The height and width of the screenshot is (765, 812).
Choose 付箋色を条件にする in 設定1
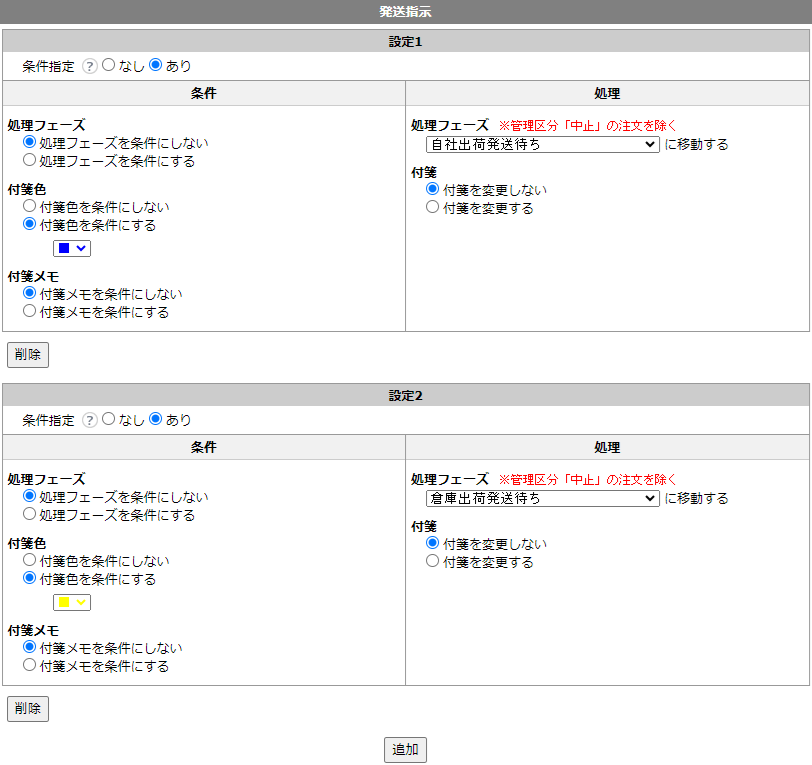[30, 224]
